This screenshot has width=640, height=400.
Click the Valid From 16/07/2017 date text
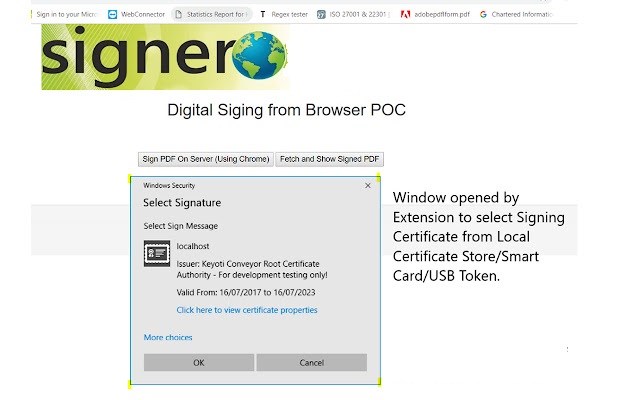click(x=246, y=292)
